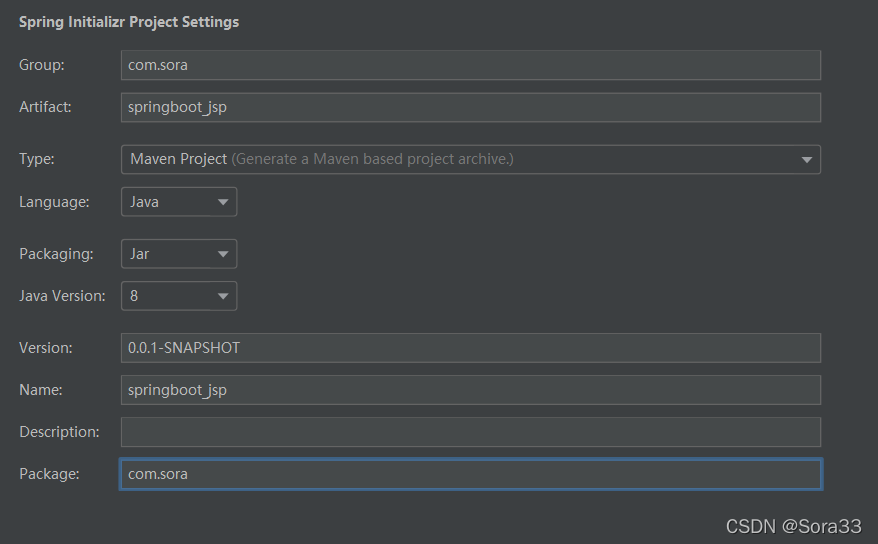
Task: Click the empty Description field
Action: [x=471, y=432]
